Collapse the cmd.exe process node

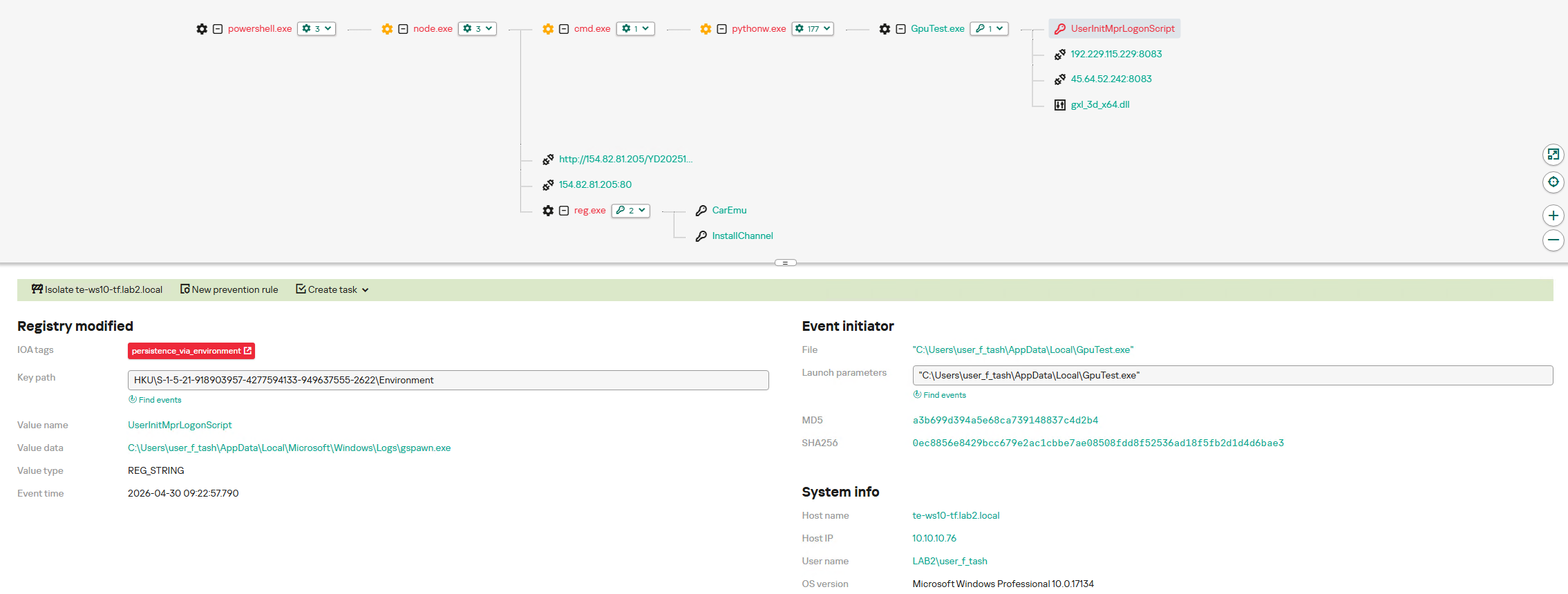point(564,29)
